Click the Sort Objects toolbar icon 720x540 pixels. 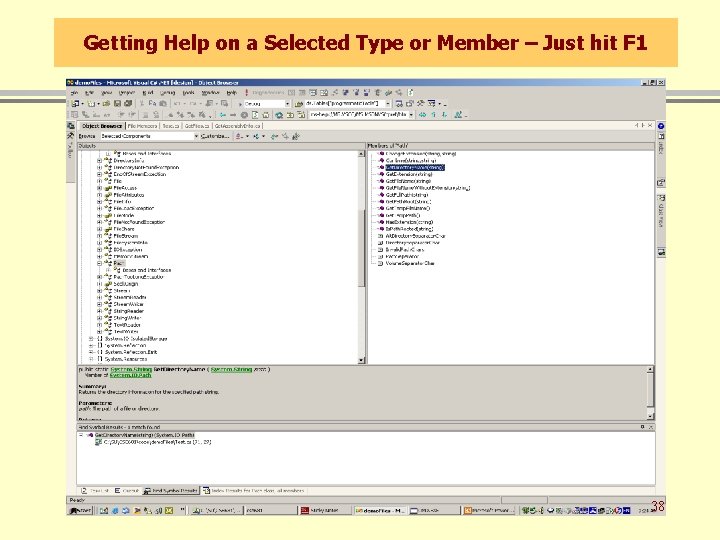tap(240, 136)
